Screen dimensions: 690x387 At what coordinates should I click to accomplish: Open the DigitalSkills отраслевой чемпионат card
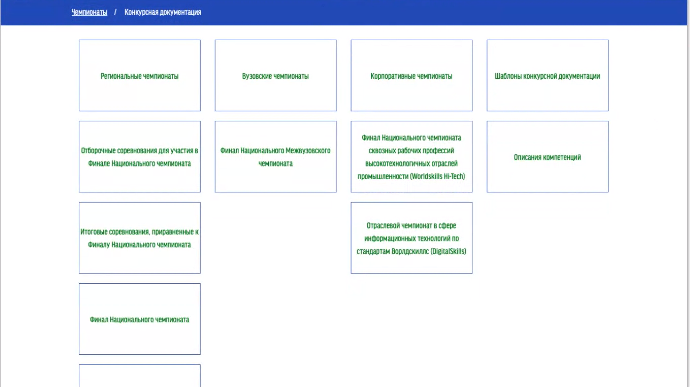tap(412, 238)
